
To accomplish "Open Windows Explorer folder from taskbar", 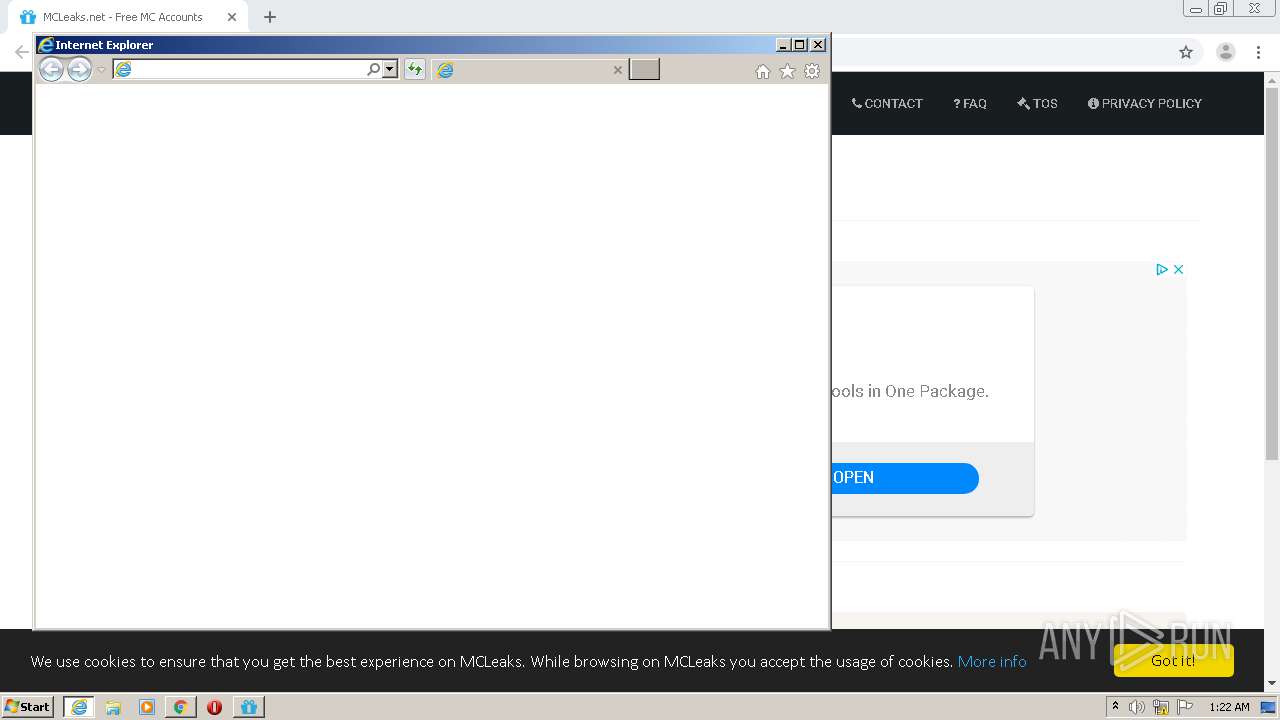I will pyautogui.click(x=113, y=707).
